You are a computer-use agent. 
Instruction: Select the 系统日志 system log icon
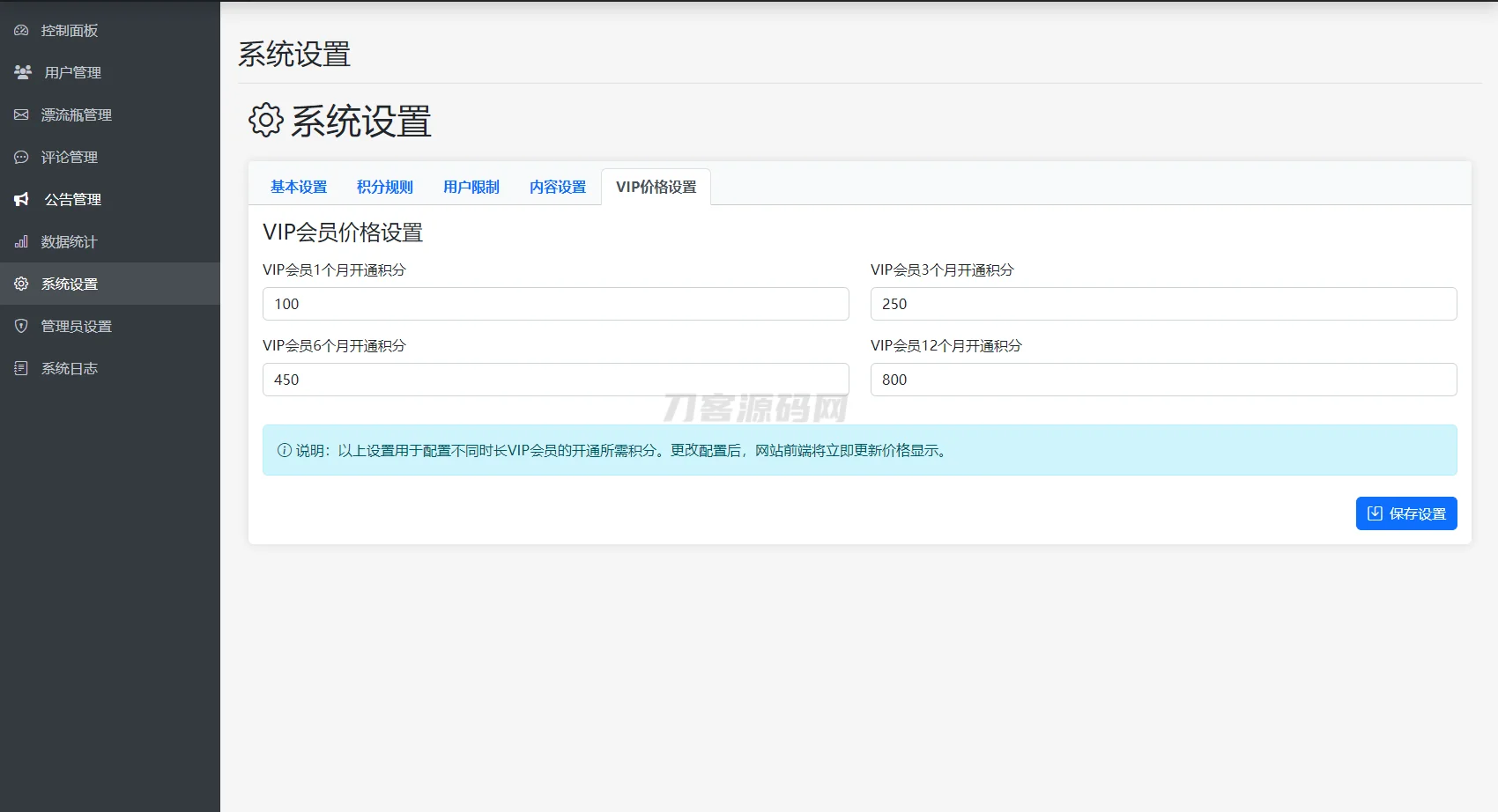21,368
